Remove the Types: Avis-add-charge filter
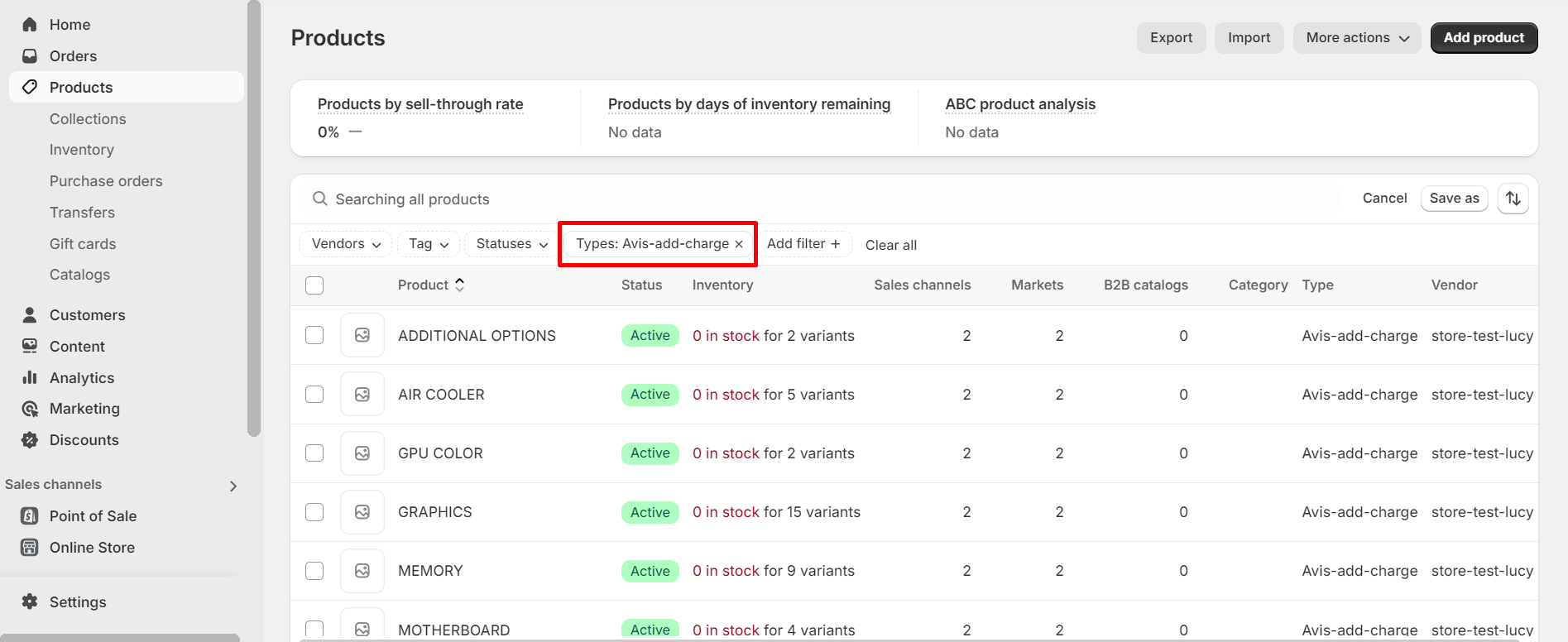 point(739,244)
